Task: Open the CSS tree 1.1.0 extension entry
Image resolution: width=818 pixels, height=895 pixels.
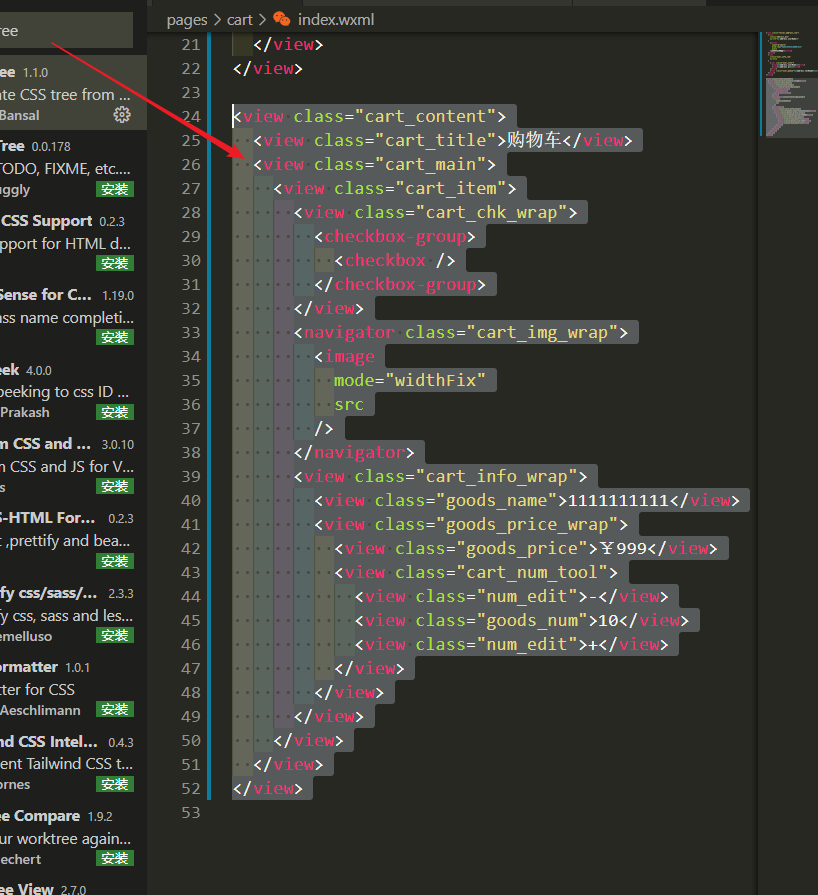Action: coord(73,93)
